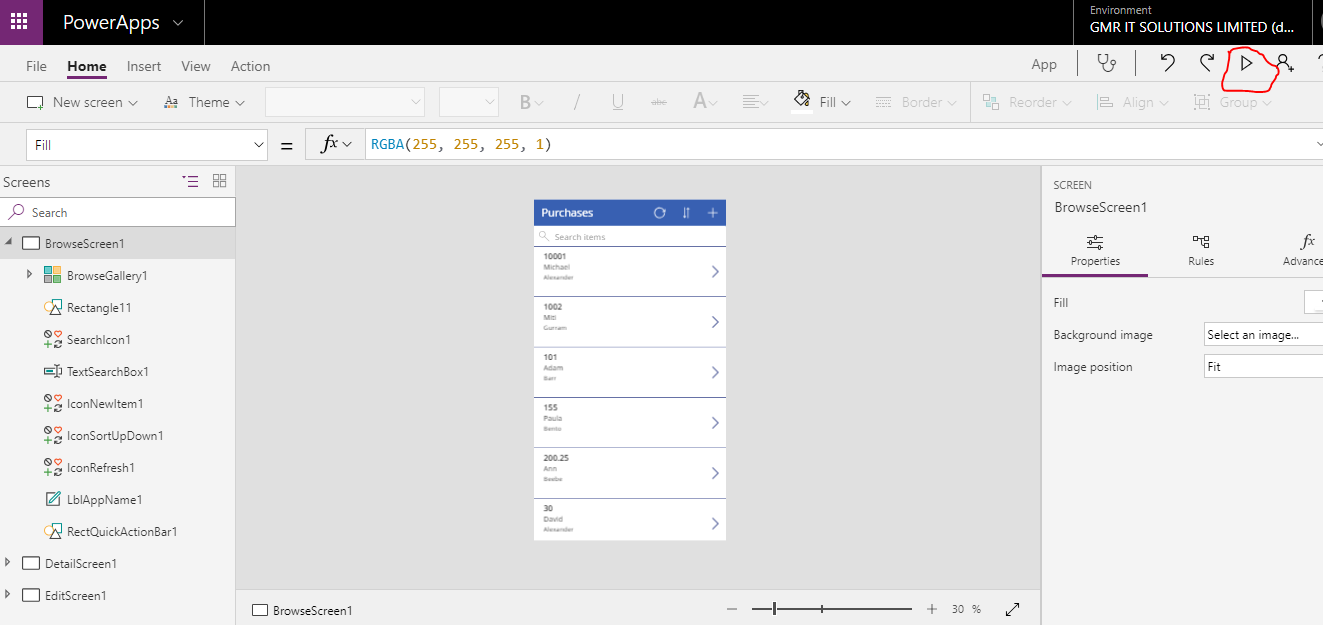Redo the last action

tap(1207, 64)
